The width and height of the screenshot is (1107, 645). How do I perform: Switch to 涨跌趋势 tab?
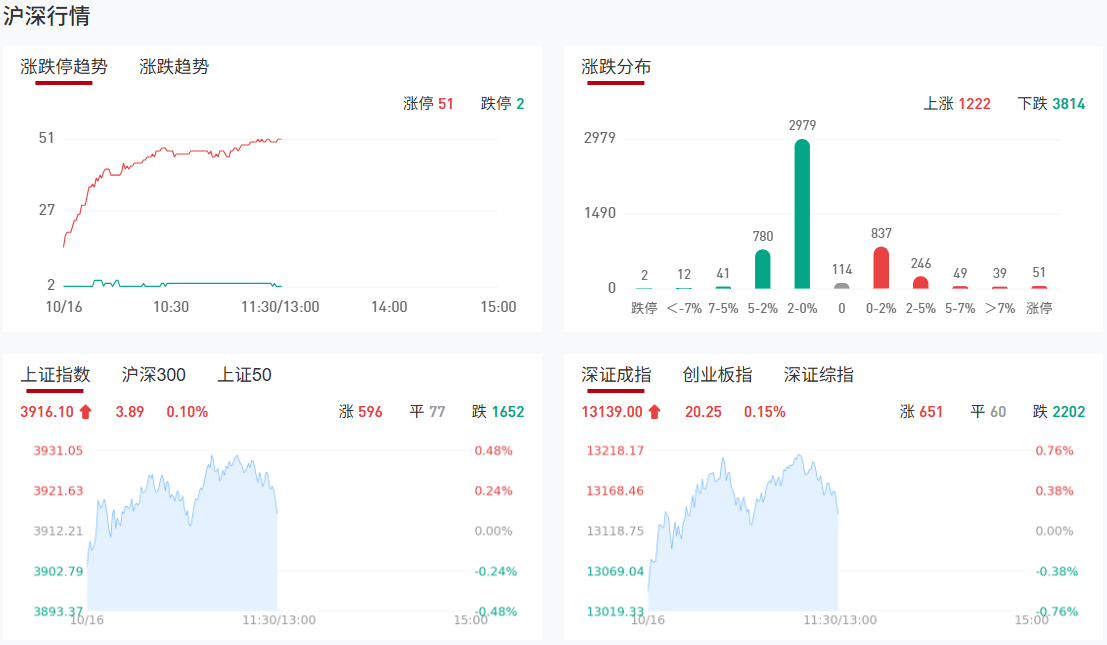pos(174,67)
